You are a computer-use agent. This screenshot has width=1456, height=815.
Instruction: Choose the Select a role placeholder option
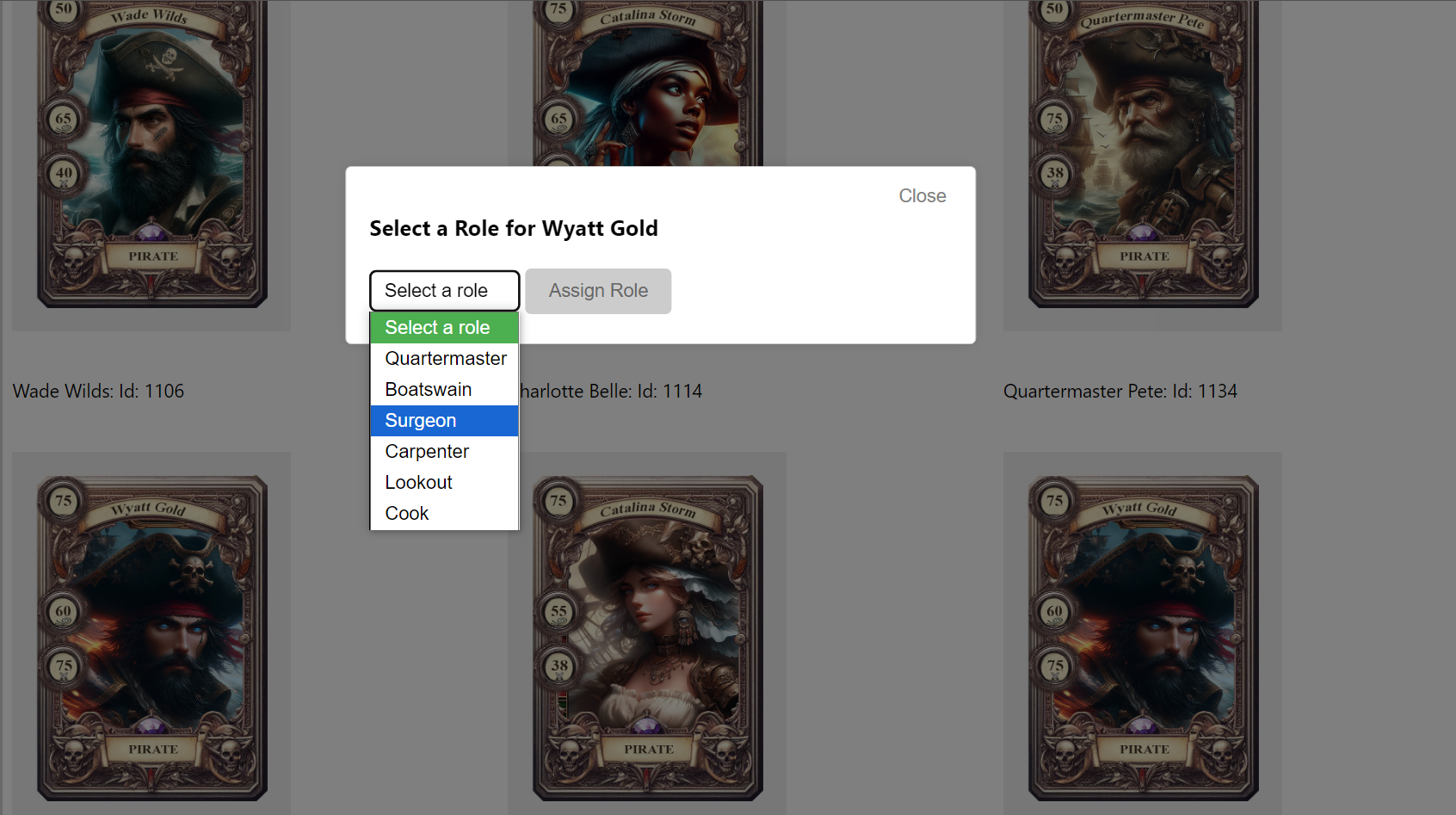[x=444, y=328]
